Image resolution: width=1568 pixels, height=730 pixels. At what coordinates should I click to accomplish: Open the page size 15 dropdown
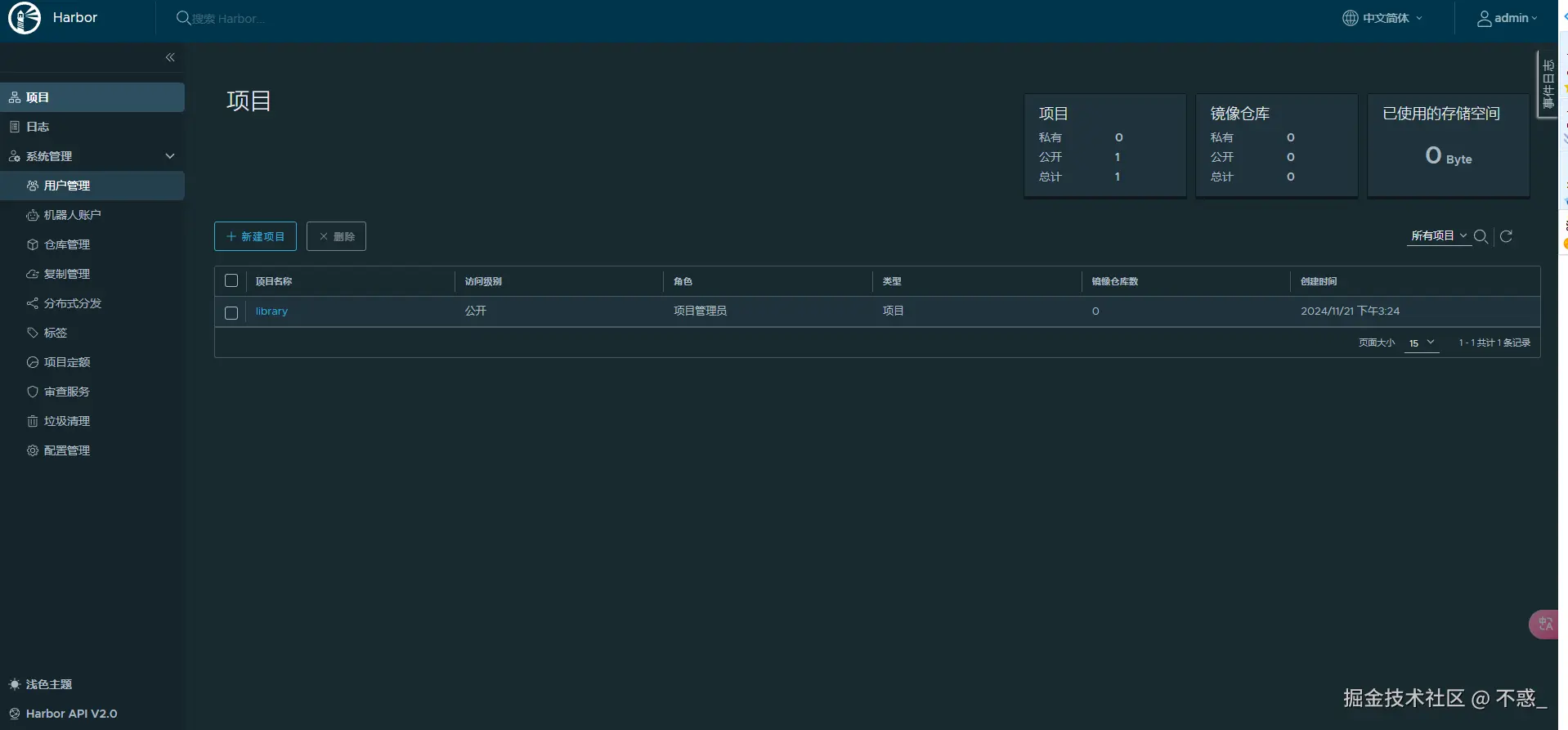[1422, 343]
